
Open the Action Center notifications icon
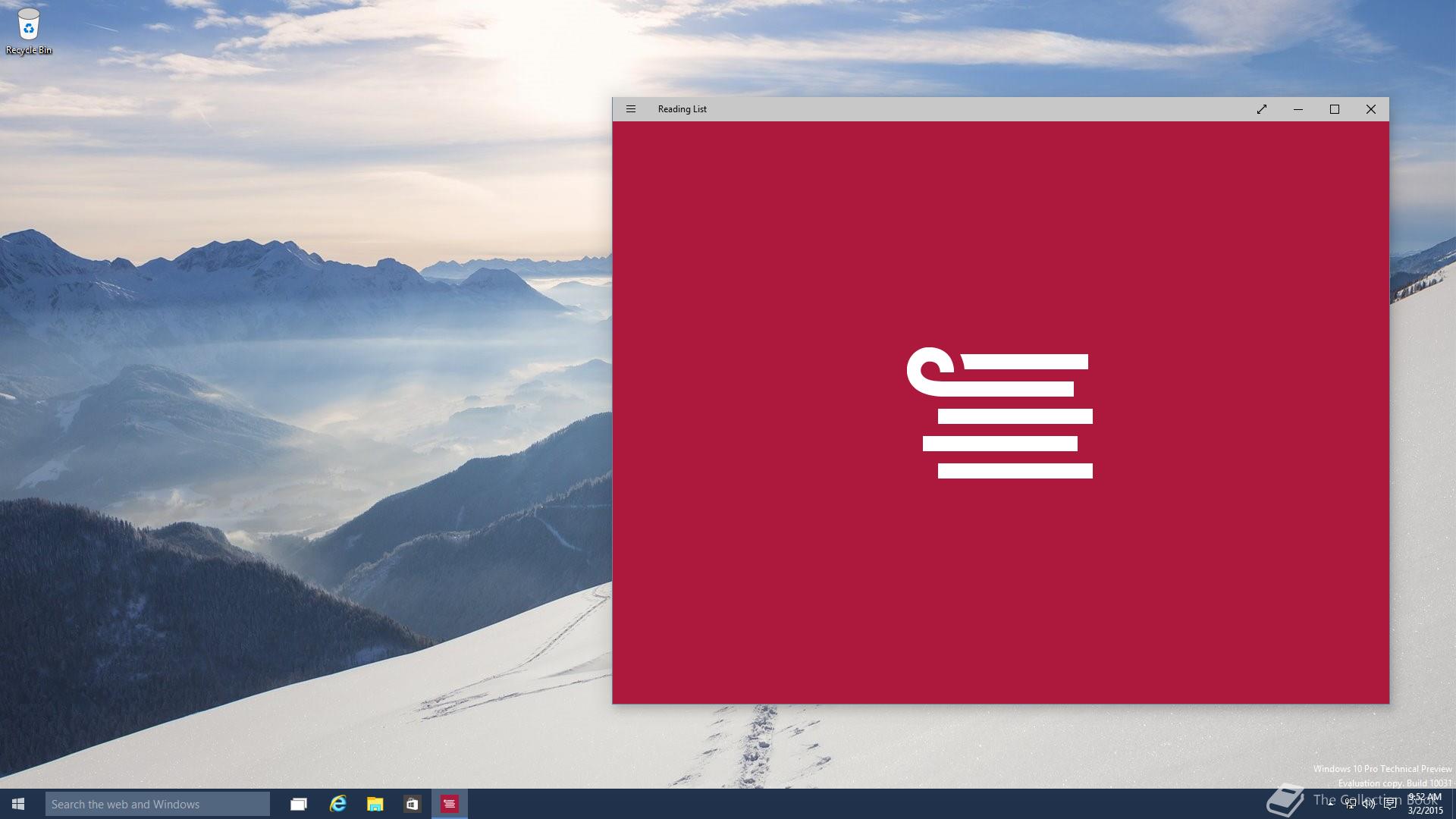point(1389,804)
